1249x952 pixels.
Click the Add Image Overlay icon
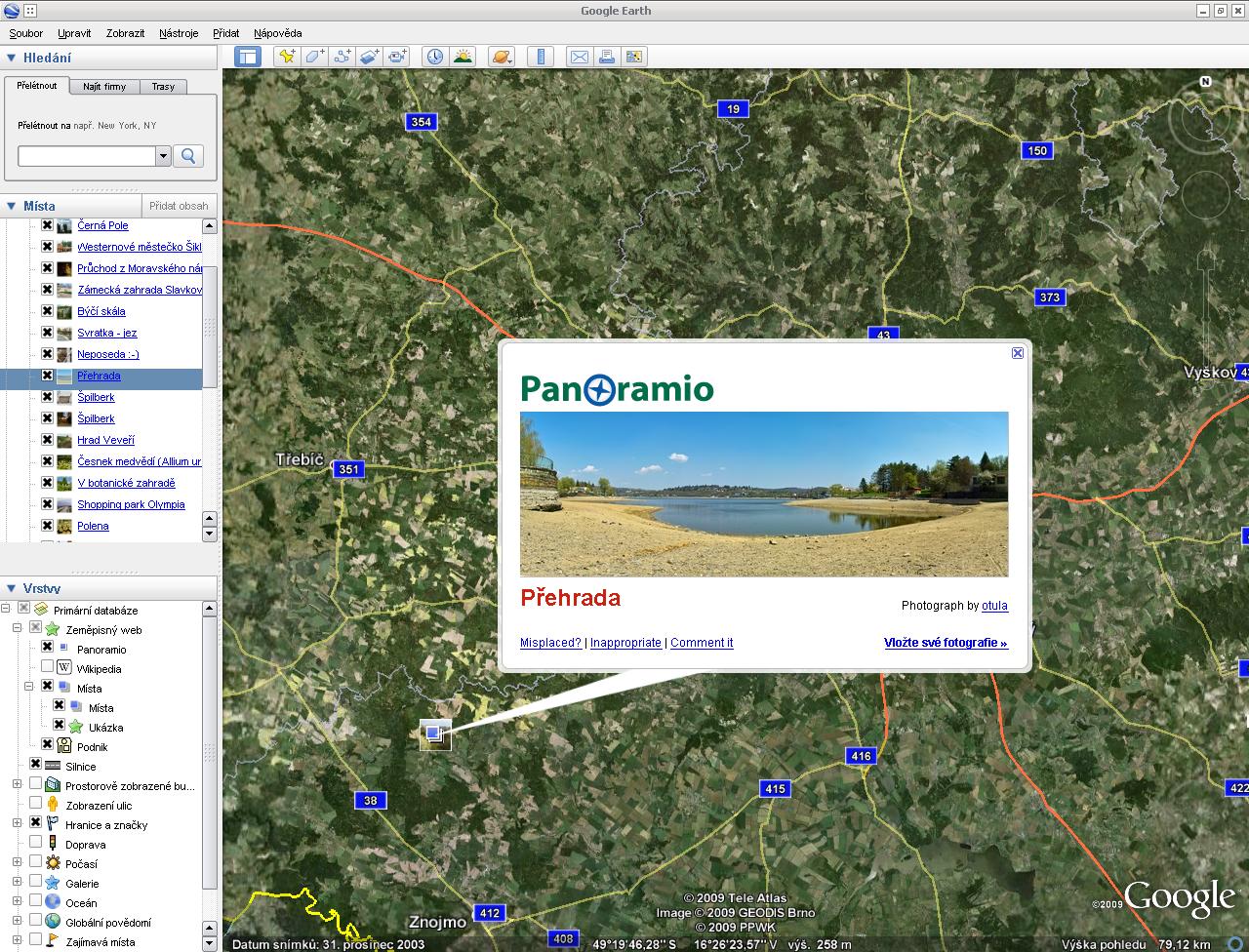369,57
